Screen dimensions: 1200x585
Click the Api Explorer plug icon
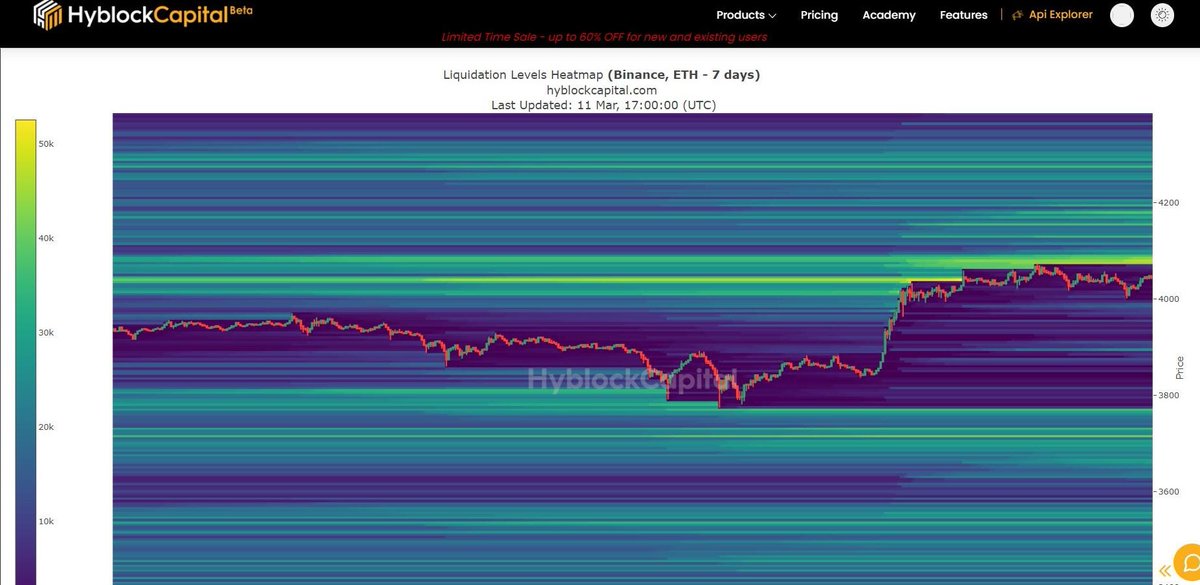click(1018, 15)
